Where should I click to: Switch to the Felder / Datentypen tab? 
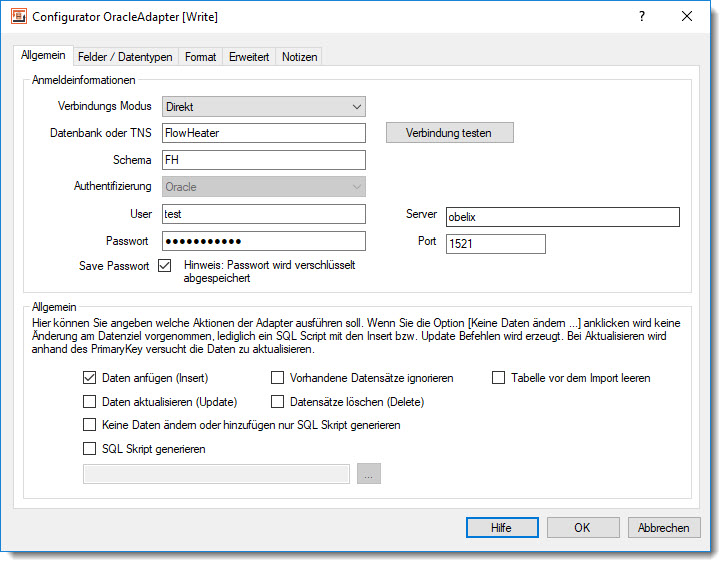pyautogui.click(x=127, y=57)
